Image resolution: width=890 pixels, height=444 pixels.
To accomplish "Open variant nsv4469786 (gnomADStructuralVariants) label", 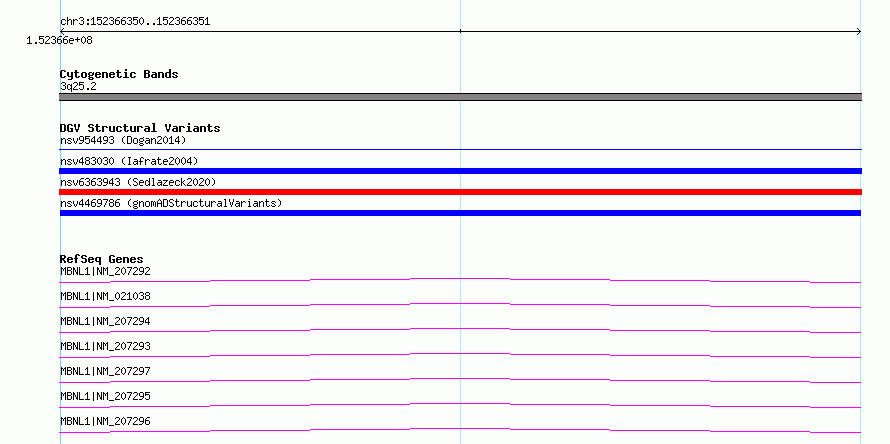I will point(171,203).
